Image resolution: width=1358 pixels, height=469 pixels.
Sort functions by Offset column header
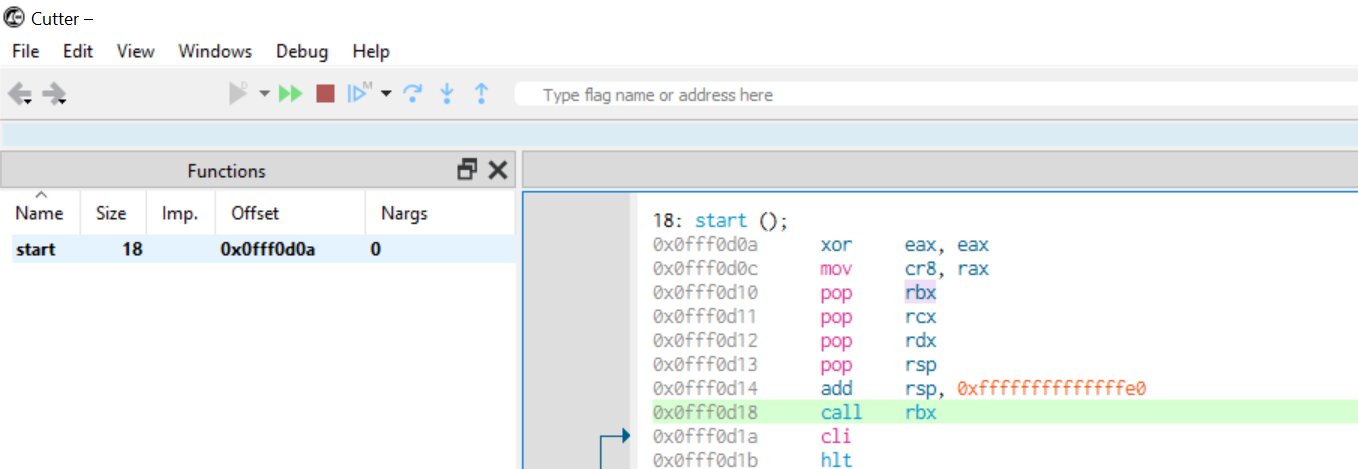[255, 213]
